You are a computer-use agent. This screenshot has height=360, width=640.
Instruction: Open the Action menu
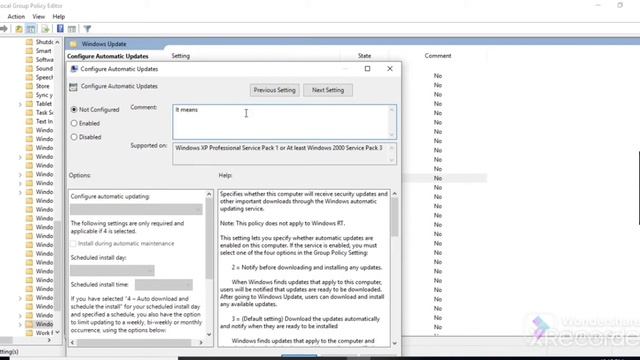pyautogui.click(x=16, y=17)
